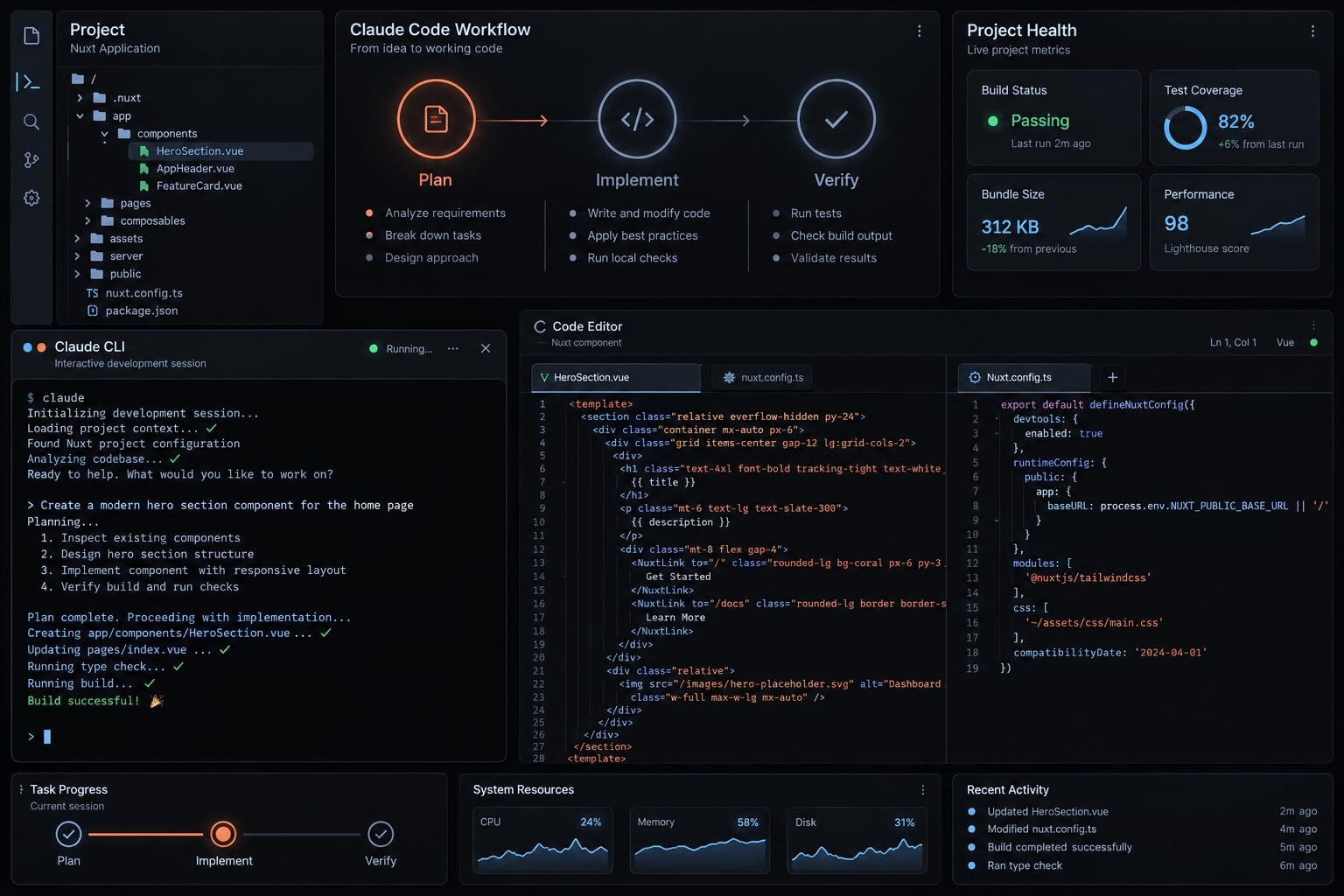Click the Vue language indicator

pyautogui.click(x=1284, y=342)
